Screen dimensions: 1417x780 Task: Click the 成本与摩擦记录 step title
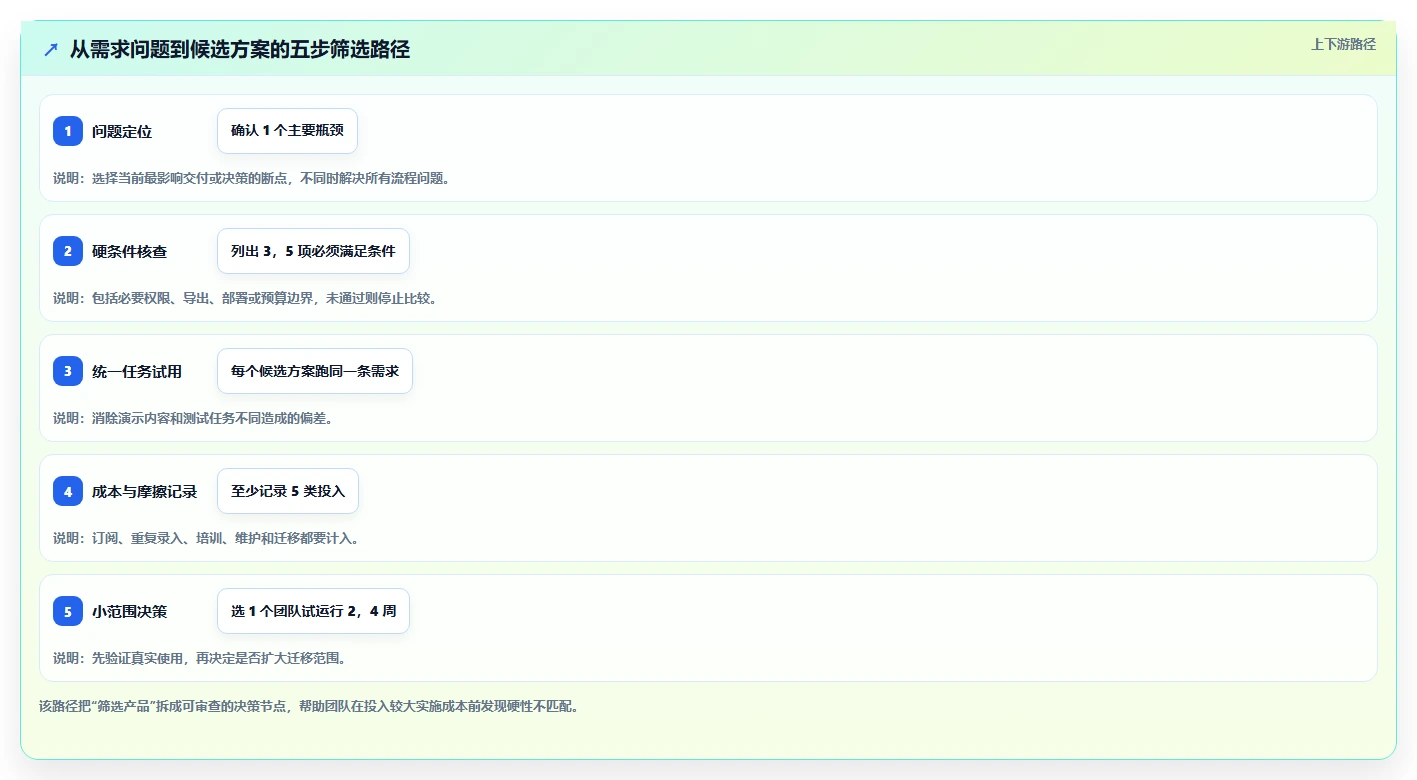point(145,491)
